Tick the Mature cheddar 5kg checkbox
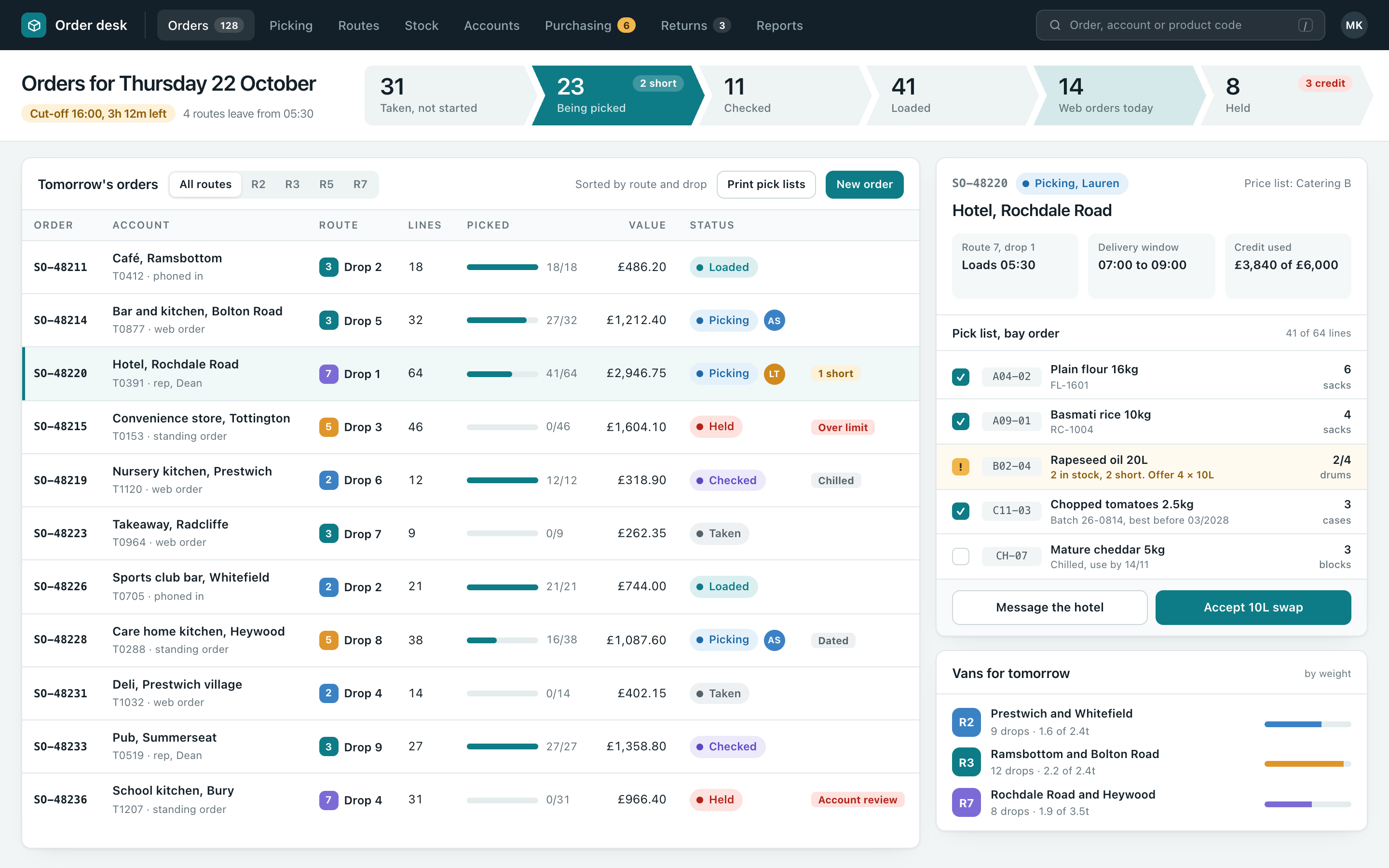1389x868 pixels. click(x=961, y=556)
